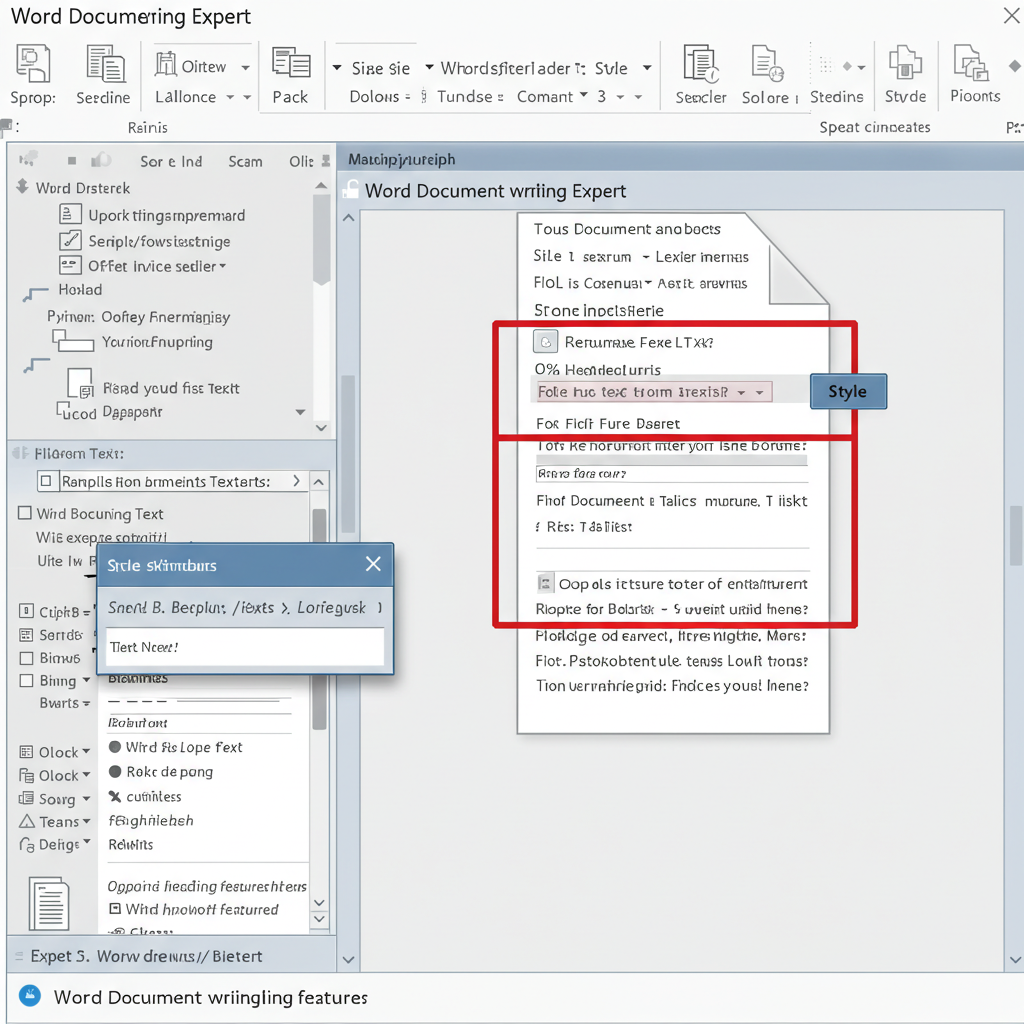
Task: Click Seriple/fowsisetnige edit icon
Action: tap(71, 240)
